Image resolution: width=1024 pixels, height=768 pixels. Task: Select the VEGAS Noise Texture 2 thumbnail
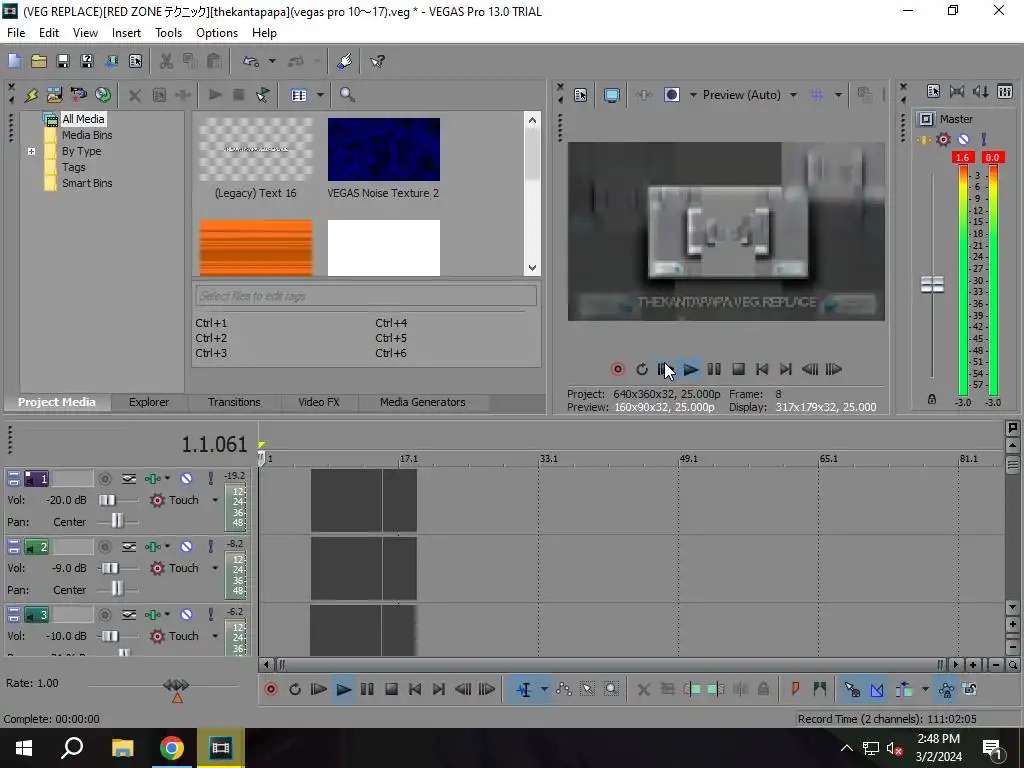pos(383,150)
